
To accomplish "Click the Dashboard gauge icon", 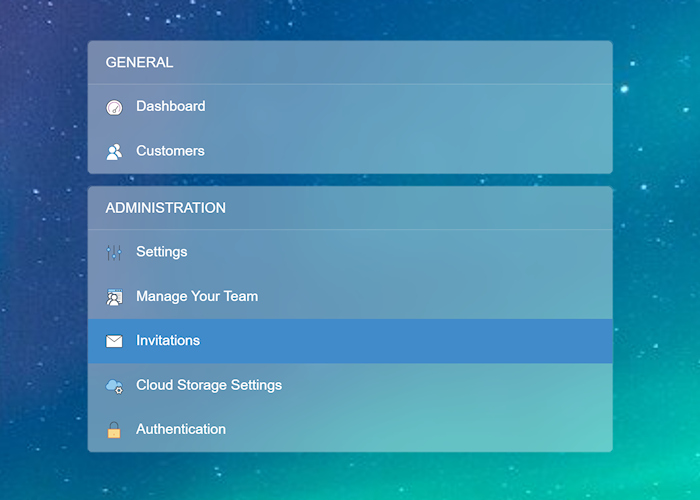I will (x=114, y=107).
